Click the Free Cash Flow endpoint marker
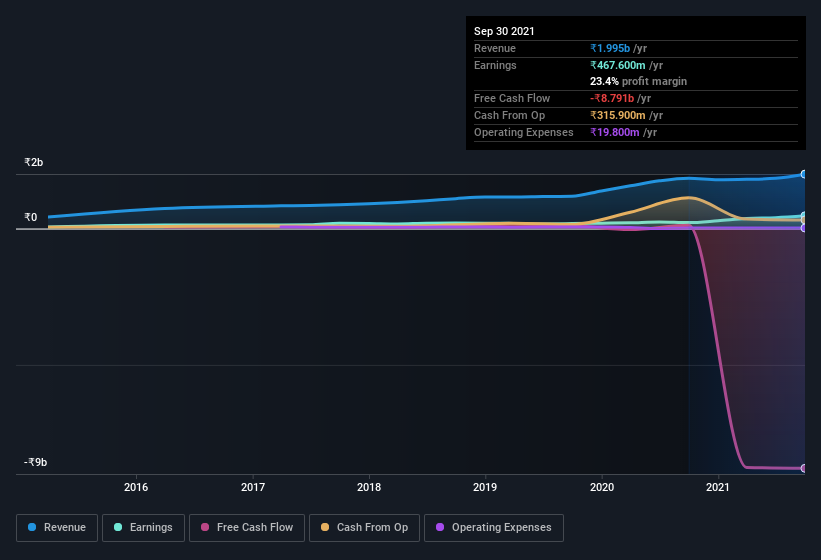 point(803,468)
